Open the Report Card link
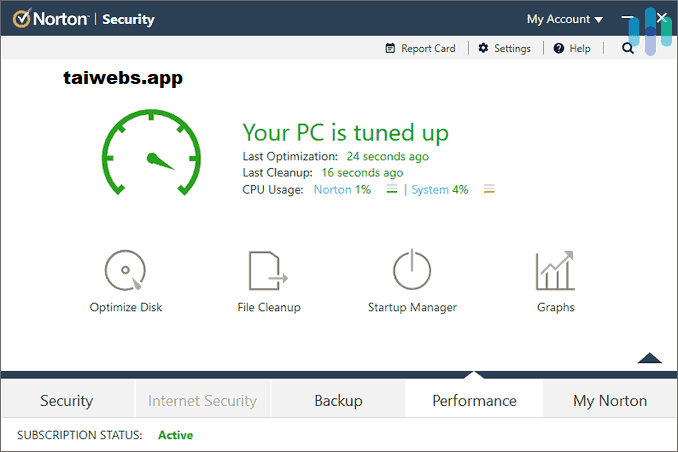This screenshot has width=678, height=452. (x=428, y=48)
